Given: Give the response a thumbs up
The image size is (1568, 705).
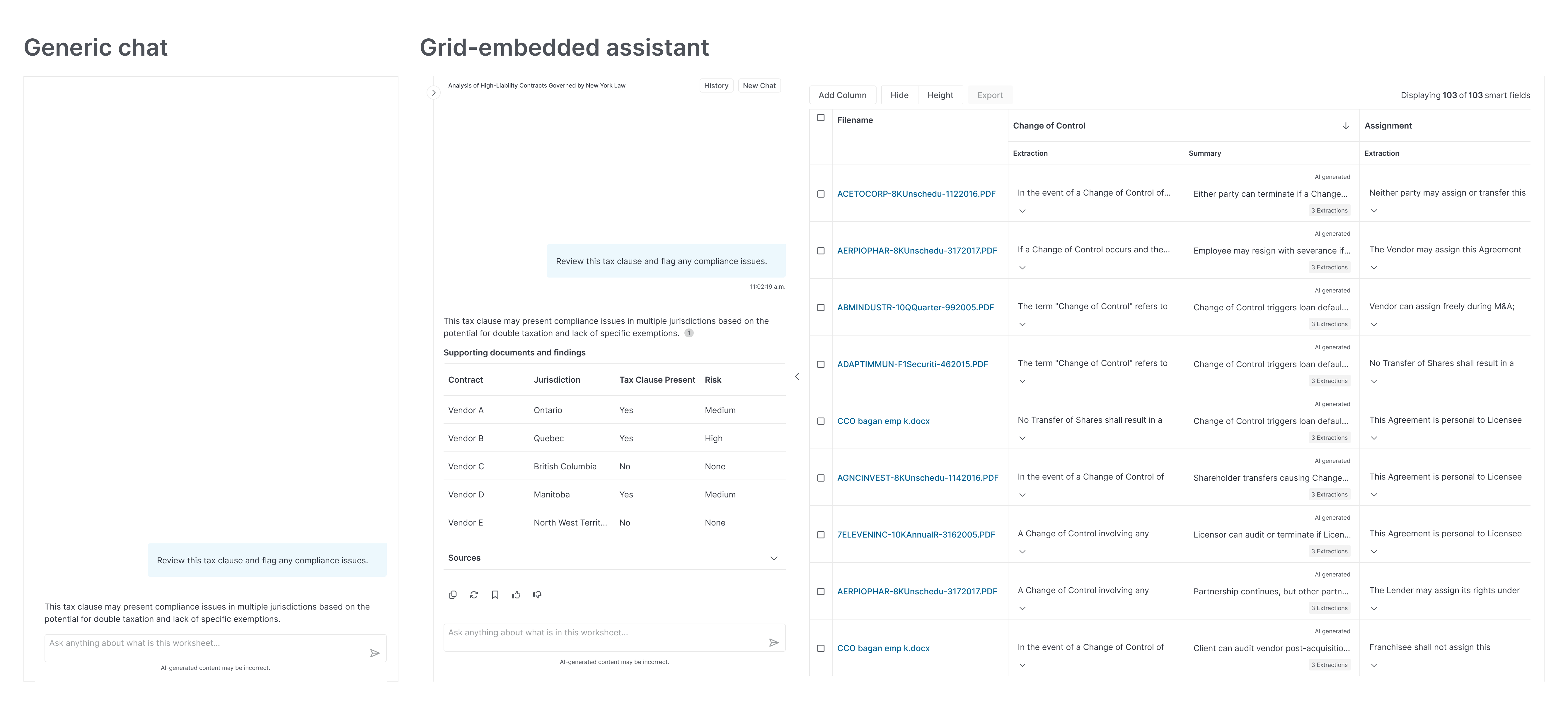Looking at the screenshot, I should pyautogui.click(x=516, y=595).
